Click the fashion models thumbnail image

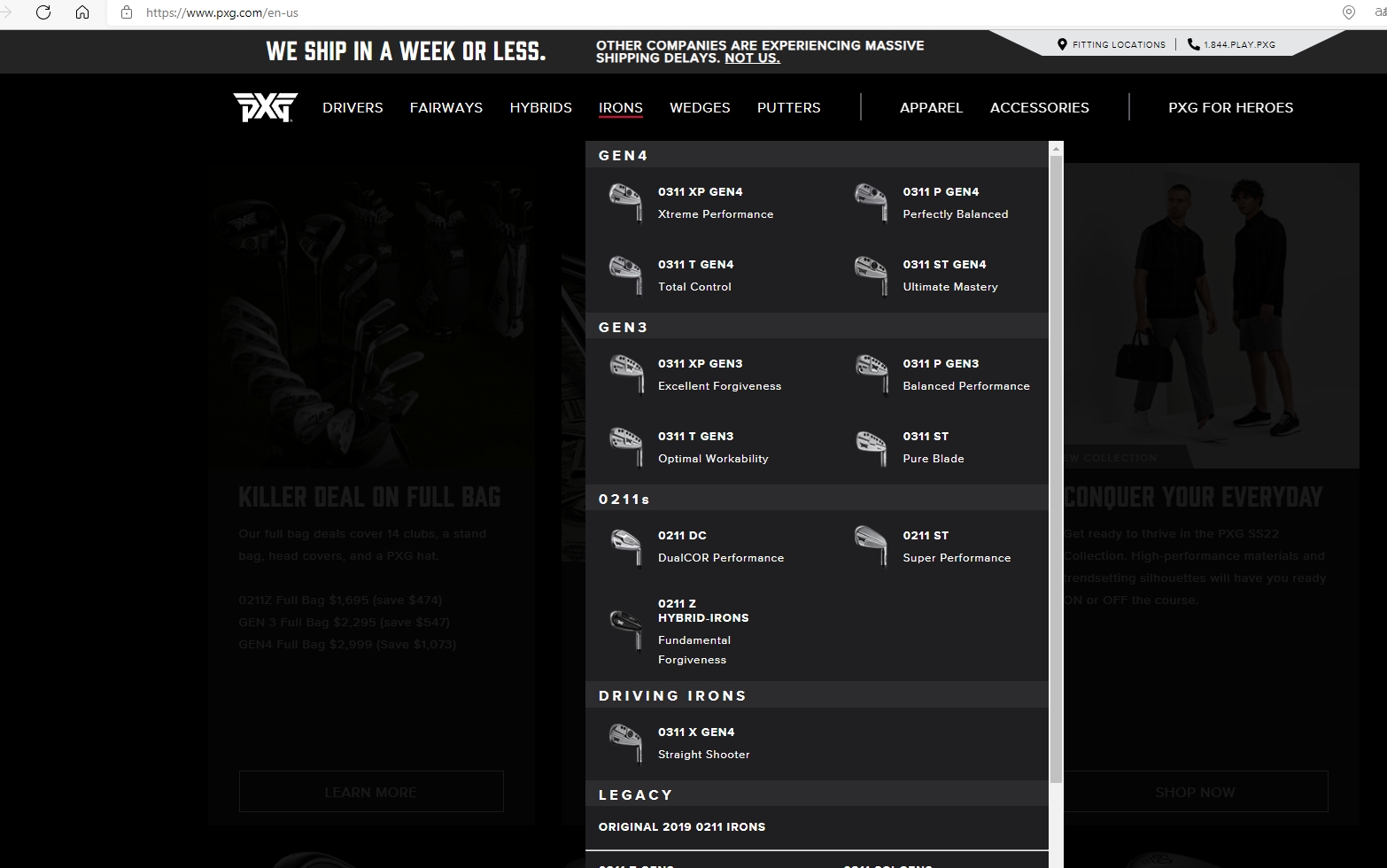pos(1211,315)
